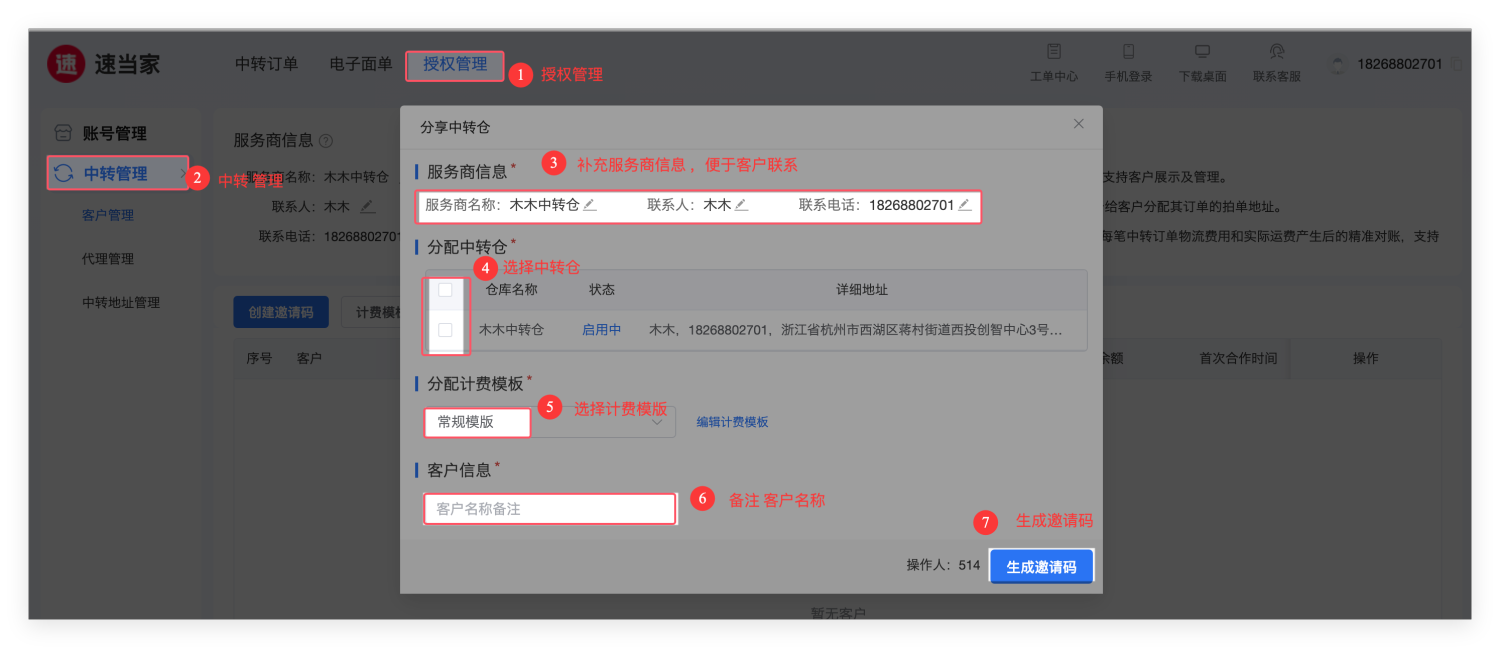Click the 编辑计费模板 link
Viewport: 1500px width, 648px height.
732,422
